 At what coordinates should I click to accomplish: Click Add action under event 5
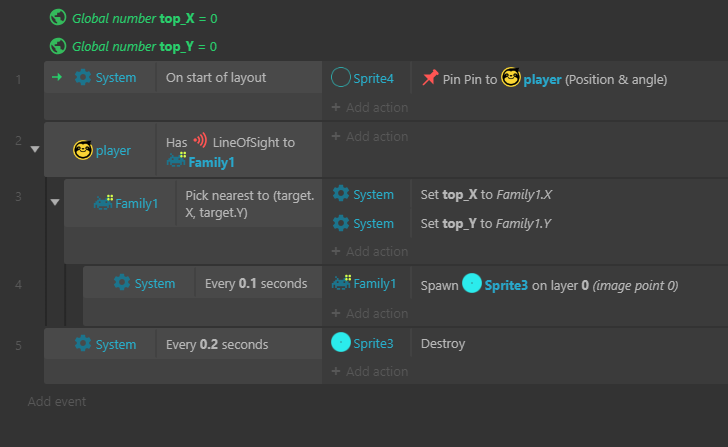click(x=370, y=371)
